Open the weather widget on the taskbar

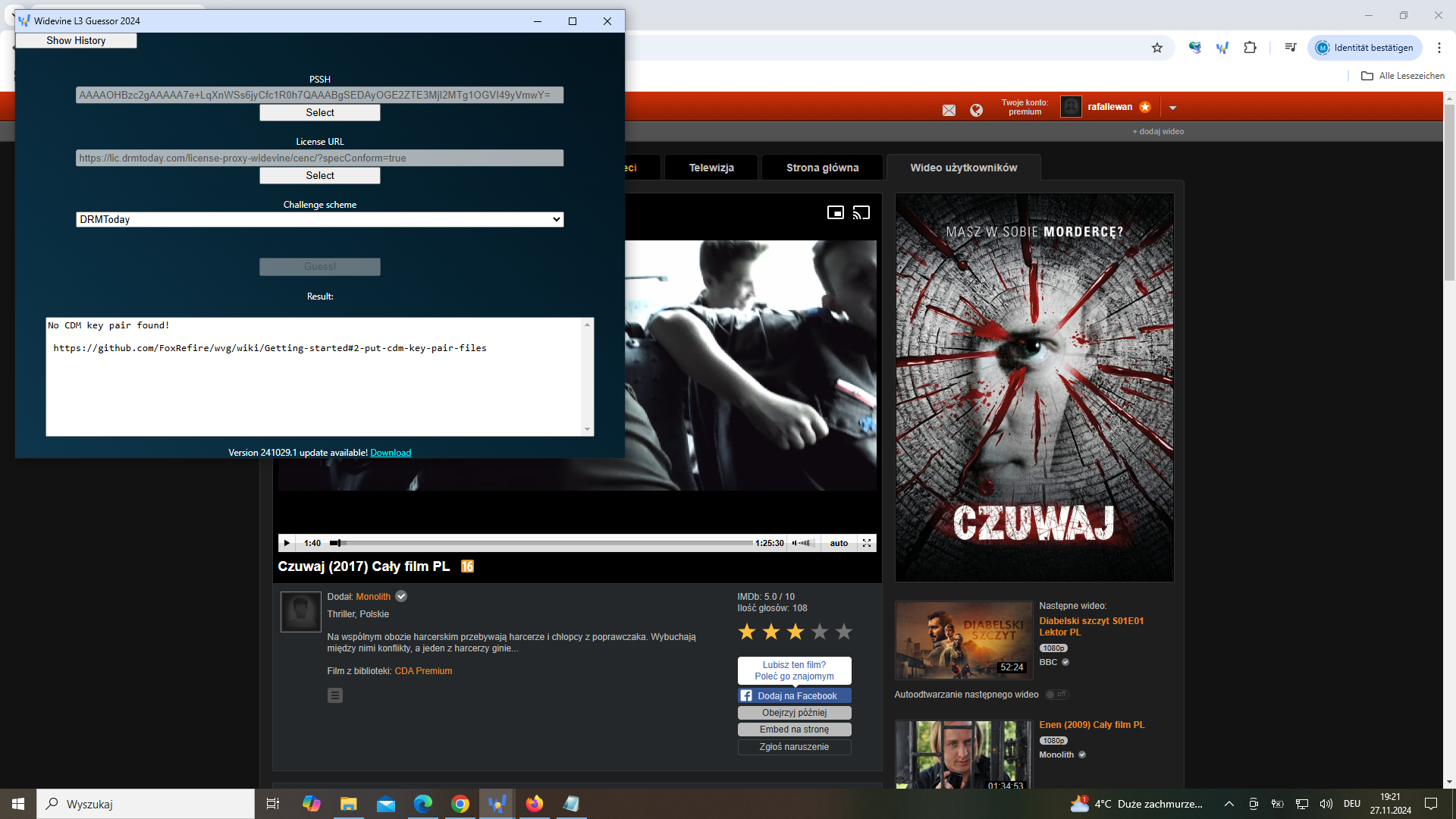pyautogui.click(x=1137, y=804)
